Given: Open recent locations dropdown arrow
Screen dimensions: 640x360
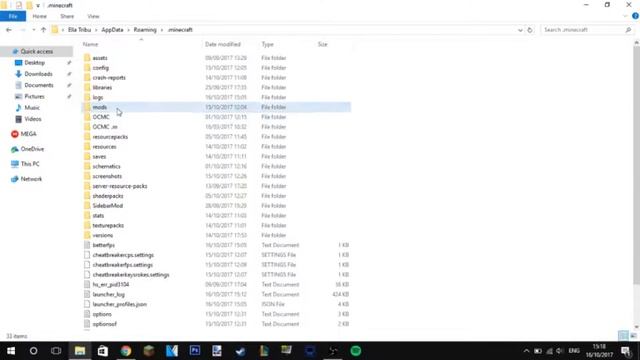Looking at the screenshot, I should 33,30.
